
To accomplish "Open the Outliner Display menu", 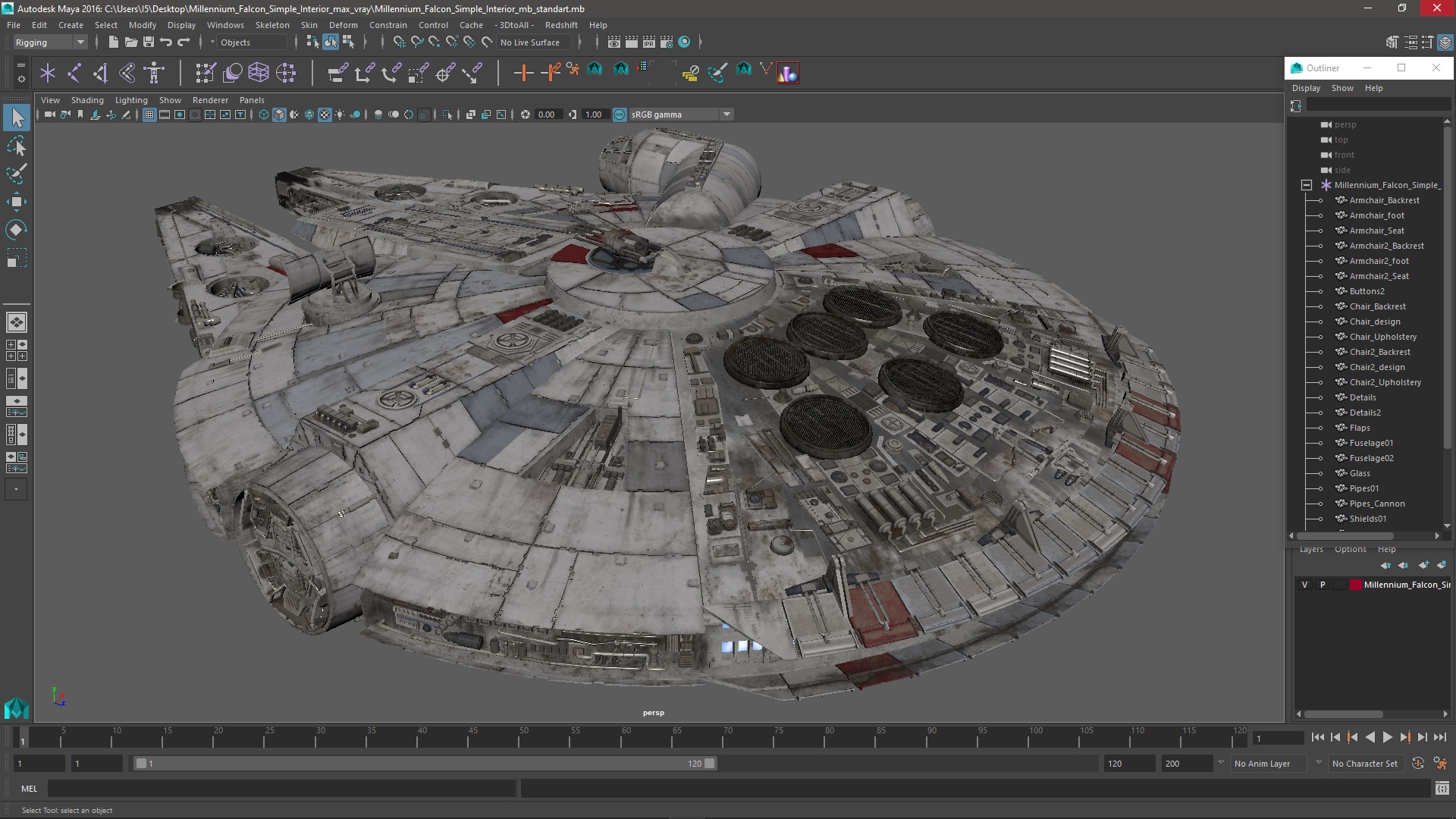I will point(1307,88).
